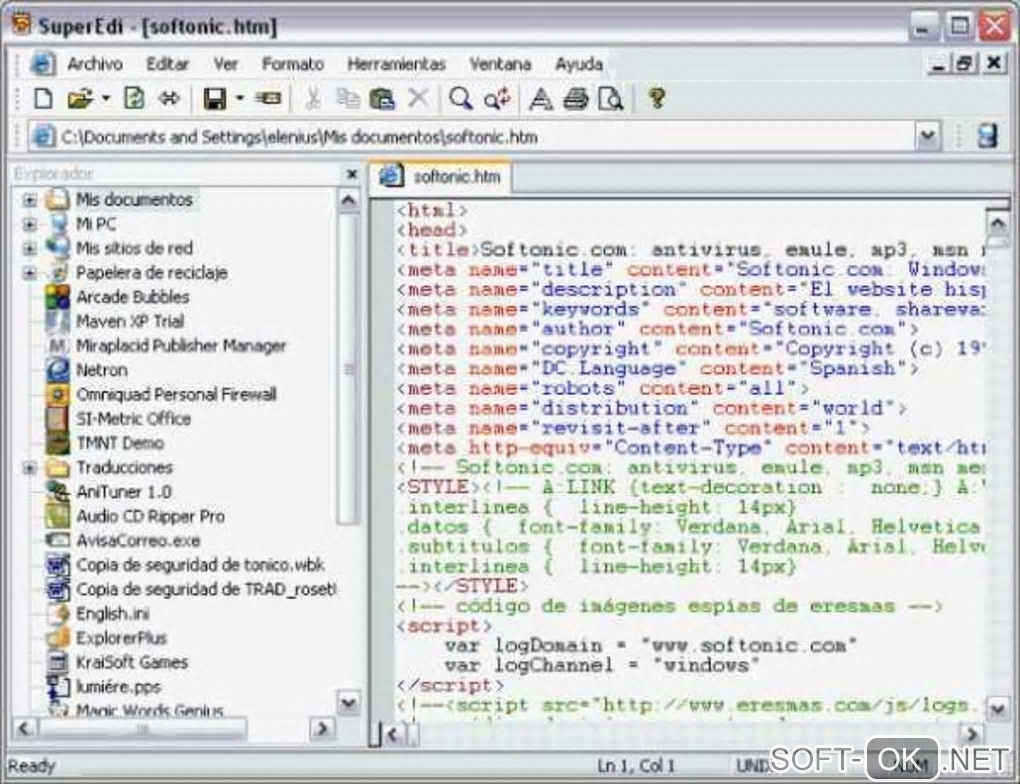The height and width of the screenshot is (784, 1020).
Task: Expand Papelera de reciclaje node
Action: click(29, 273)
